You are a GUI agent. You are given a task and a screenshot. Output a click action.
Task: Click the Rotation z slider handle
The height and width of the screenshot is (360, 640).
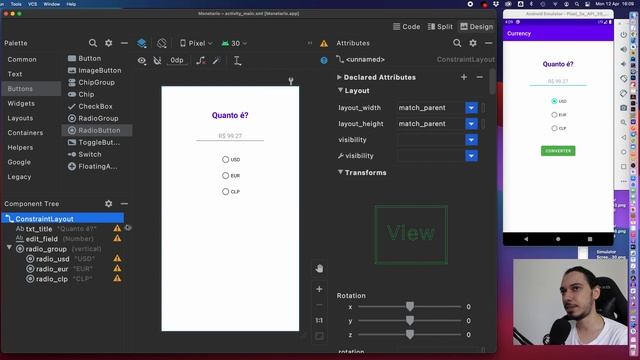click(x=410, y=335)
